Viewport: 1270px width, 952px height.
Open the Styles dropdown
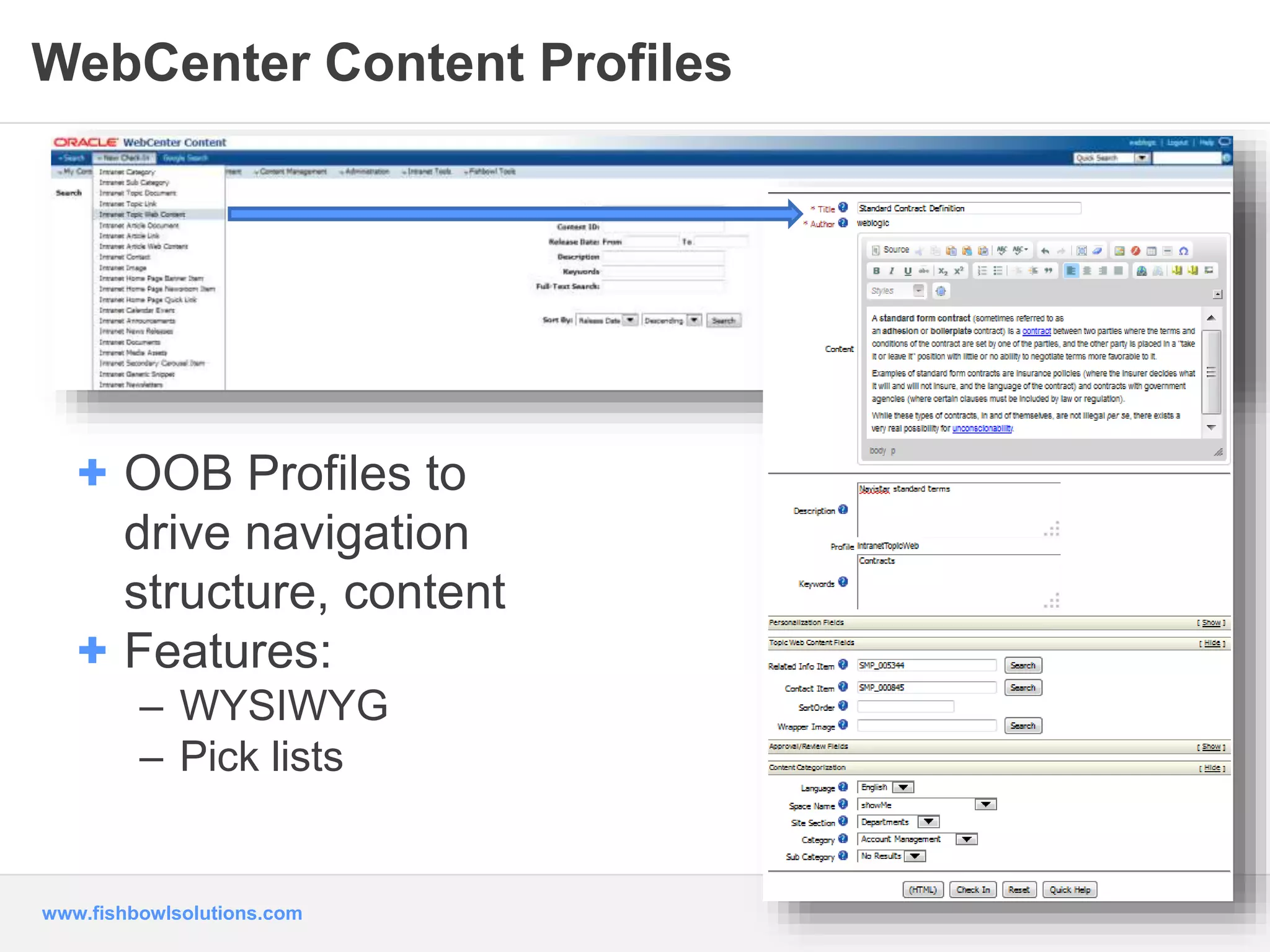896,291
